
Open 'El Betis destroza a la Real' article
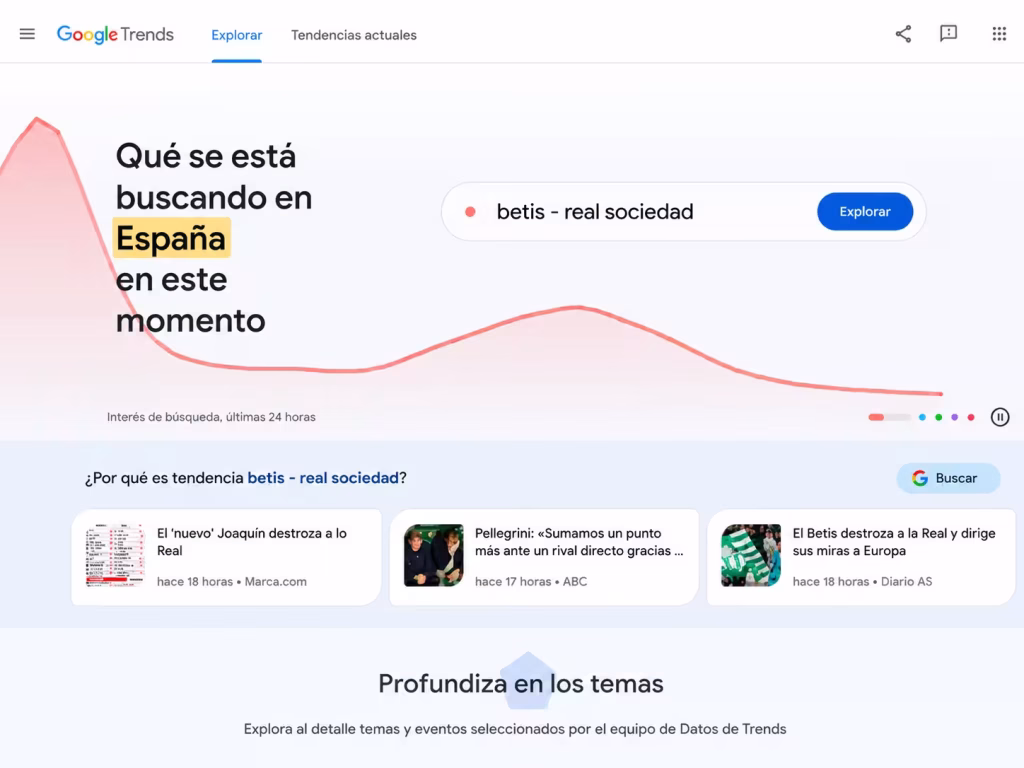[x=861, y=557]
